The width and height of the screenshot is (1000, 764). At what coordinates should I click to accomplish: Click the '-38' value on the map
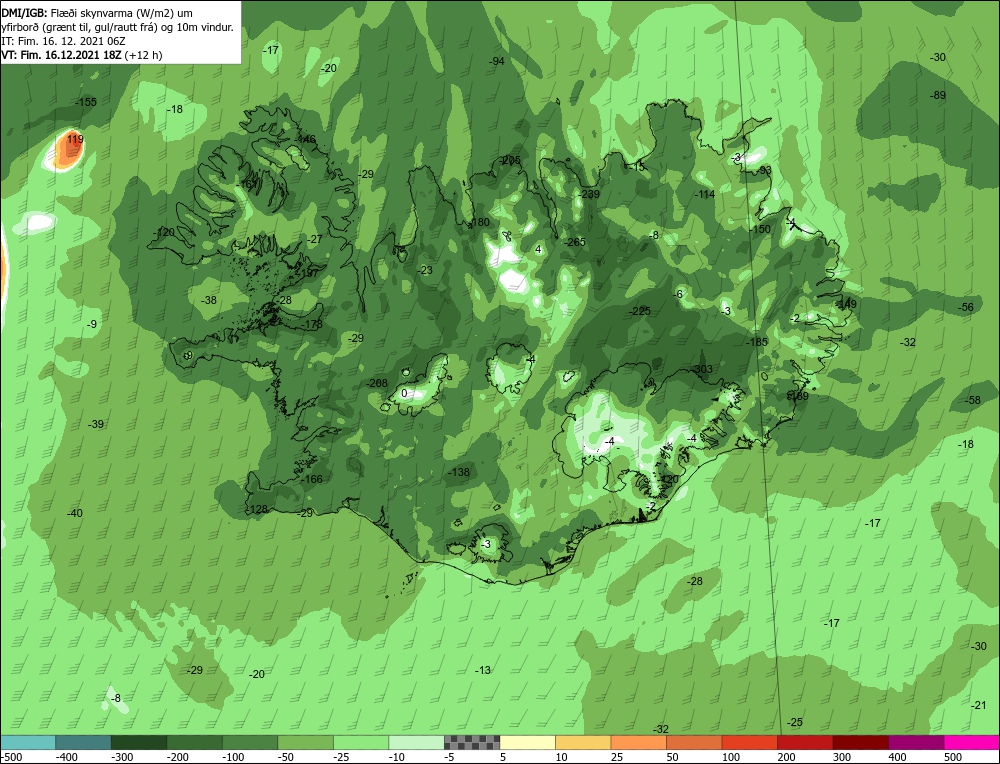click(x=209, y=300)
